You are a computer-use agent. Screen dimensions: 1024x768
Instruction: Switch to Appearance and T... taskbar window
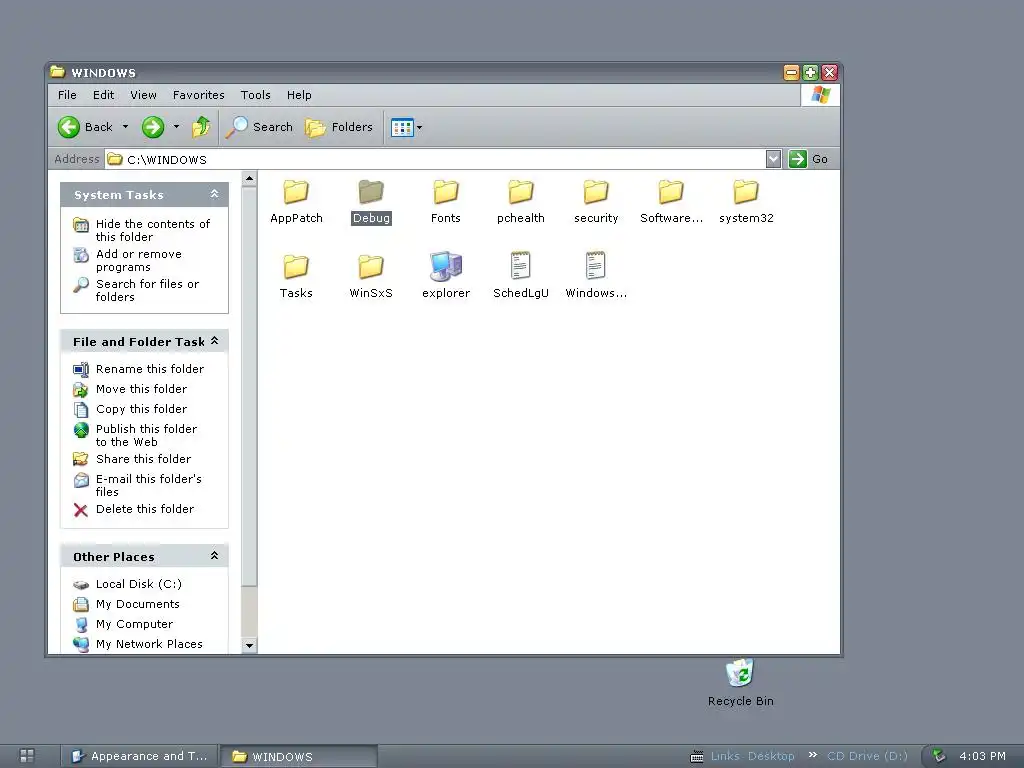click(139, 756)
